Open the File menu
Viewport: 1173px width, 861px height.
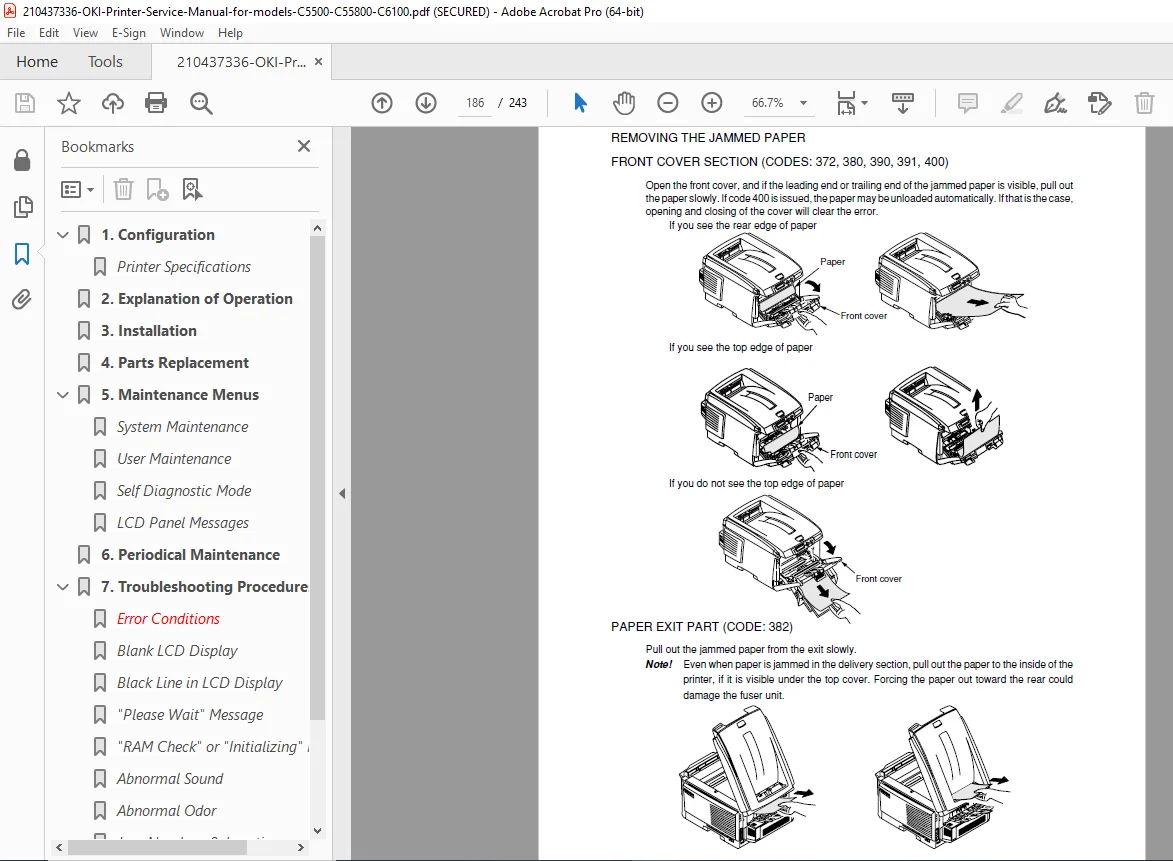(x=16, y=33)
